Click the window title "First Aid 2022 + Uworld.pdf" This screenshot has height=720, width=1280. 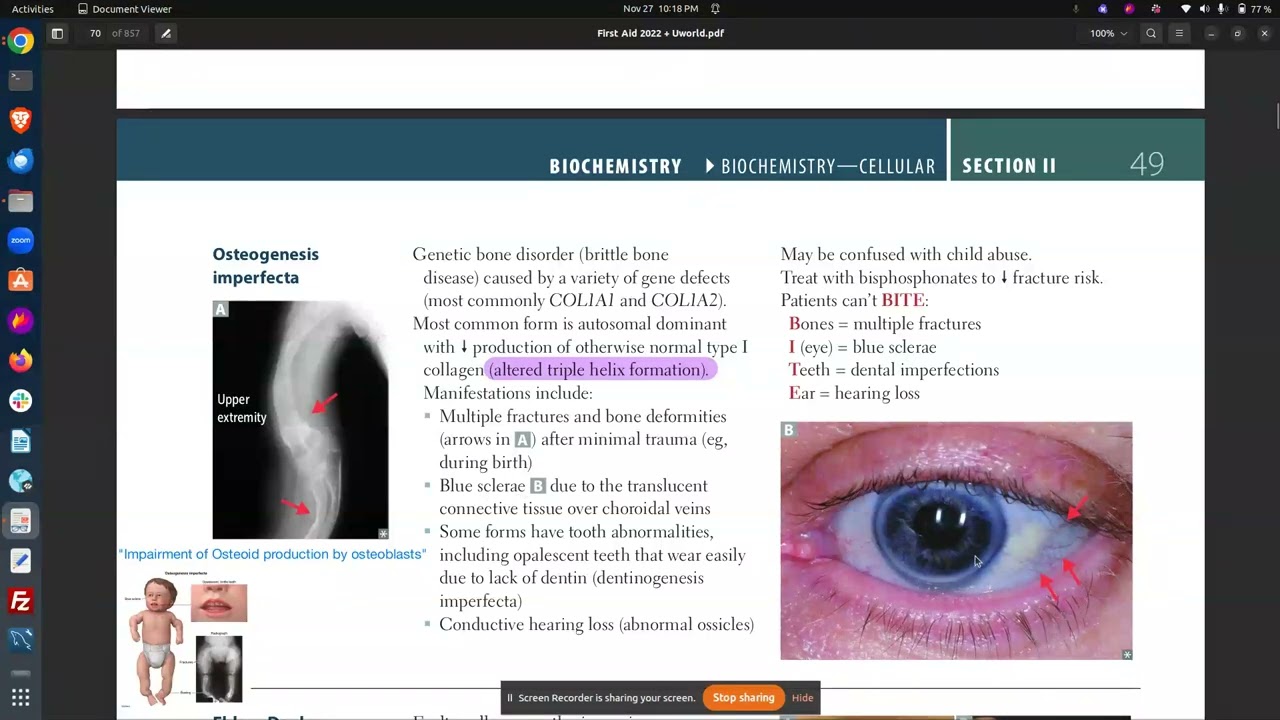(x=660, y=33)
